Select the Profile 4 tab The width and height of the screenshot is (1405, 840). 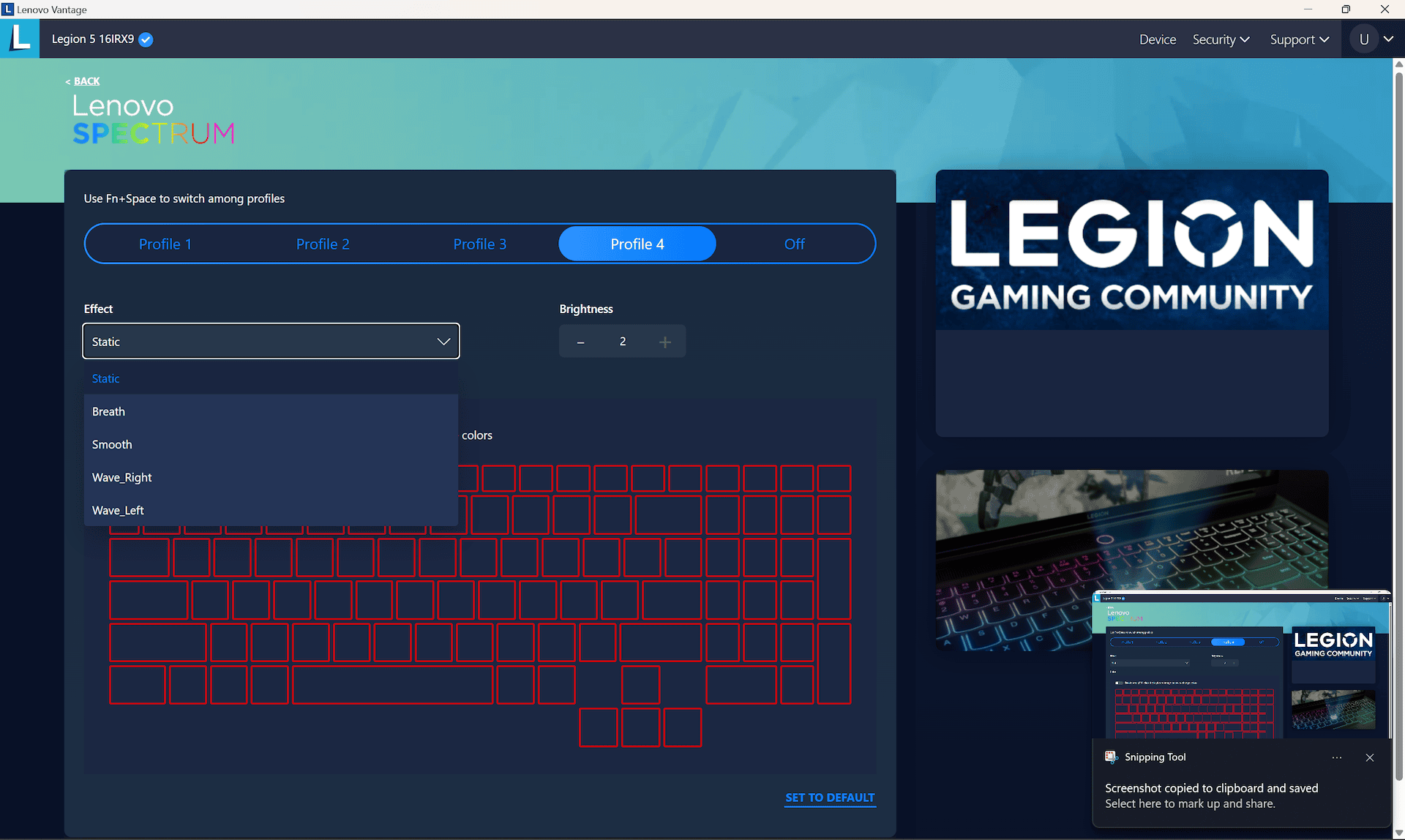pyautogui.click(x=637, y=244)
